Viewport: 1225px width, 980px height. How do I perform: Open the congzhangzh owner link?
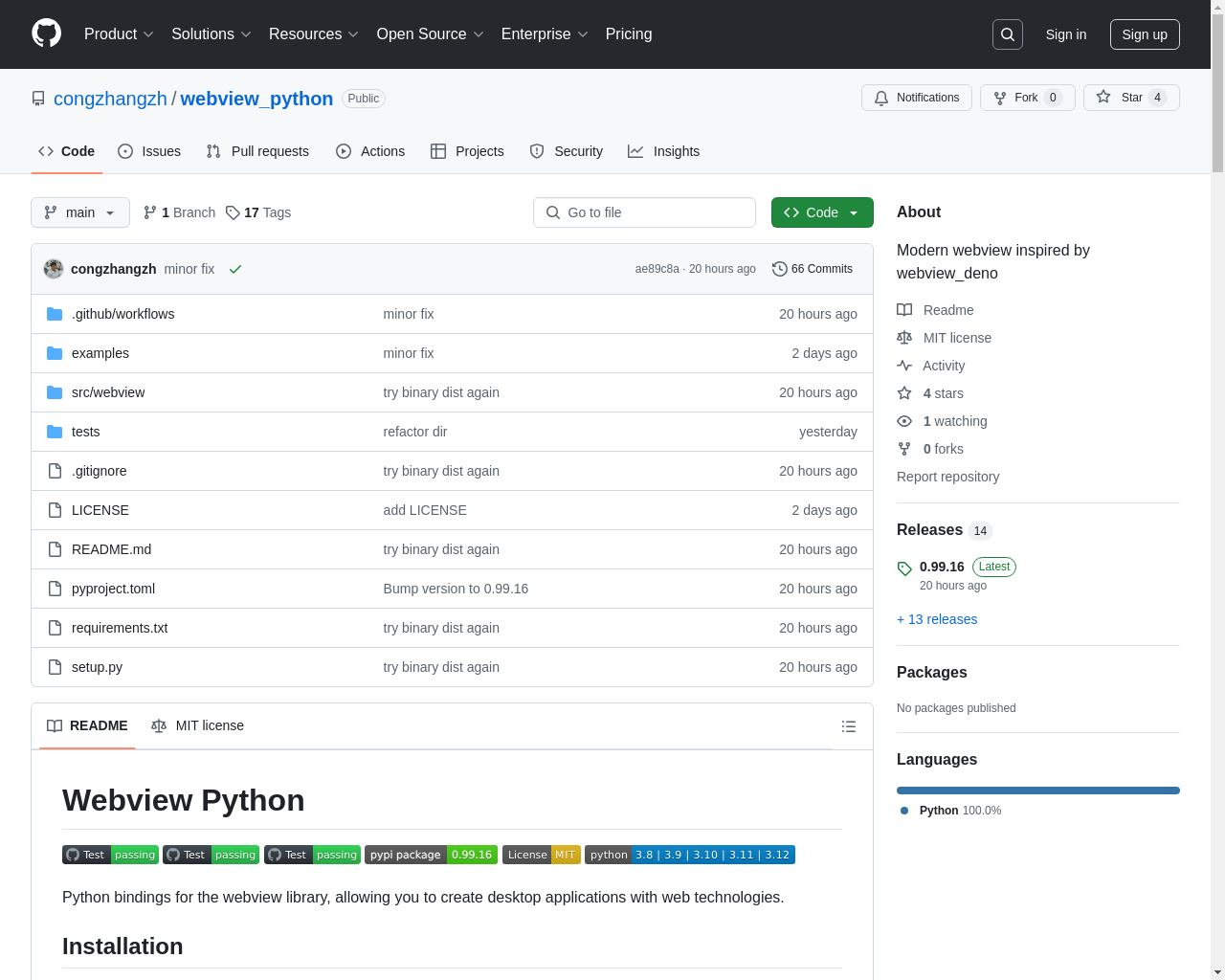[110, 99]
